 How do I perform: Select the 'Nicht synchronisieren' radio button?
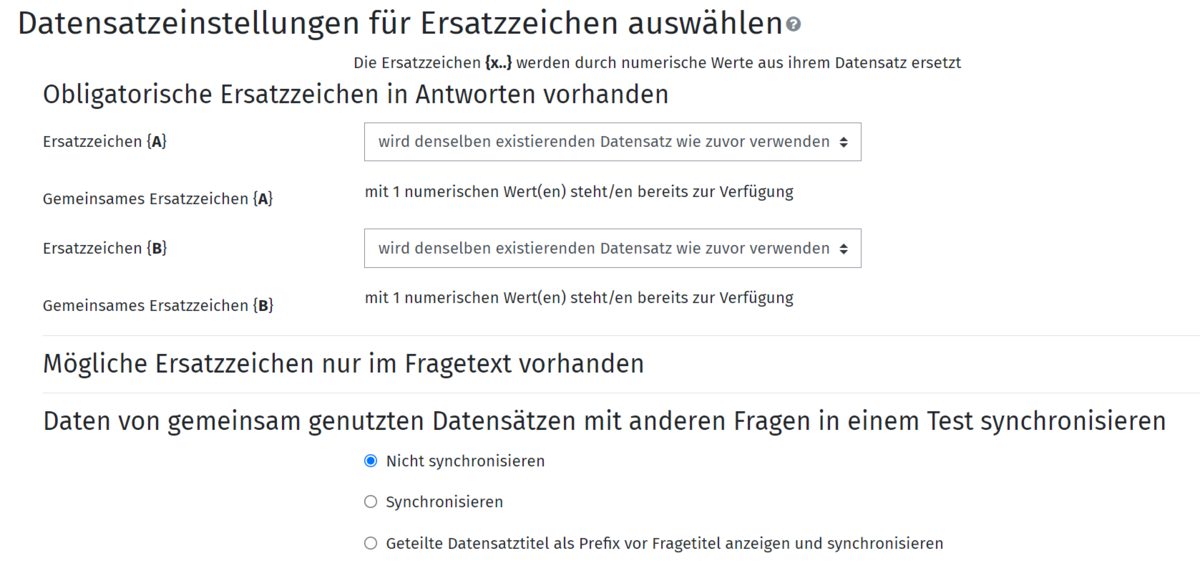point(371,461)
